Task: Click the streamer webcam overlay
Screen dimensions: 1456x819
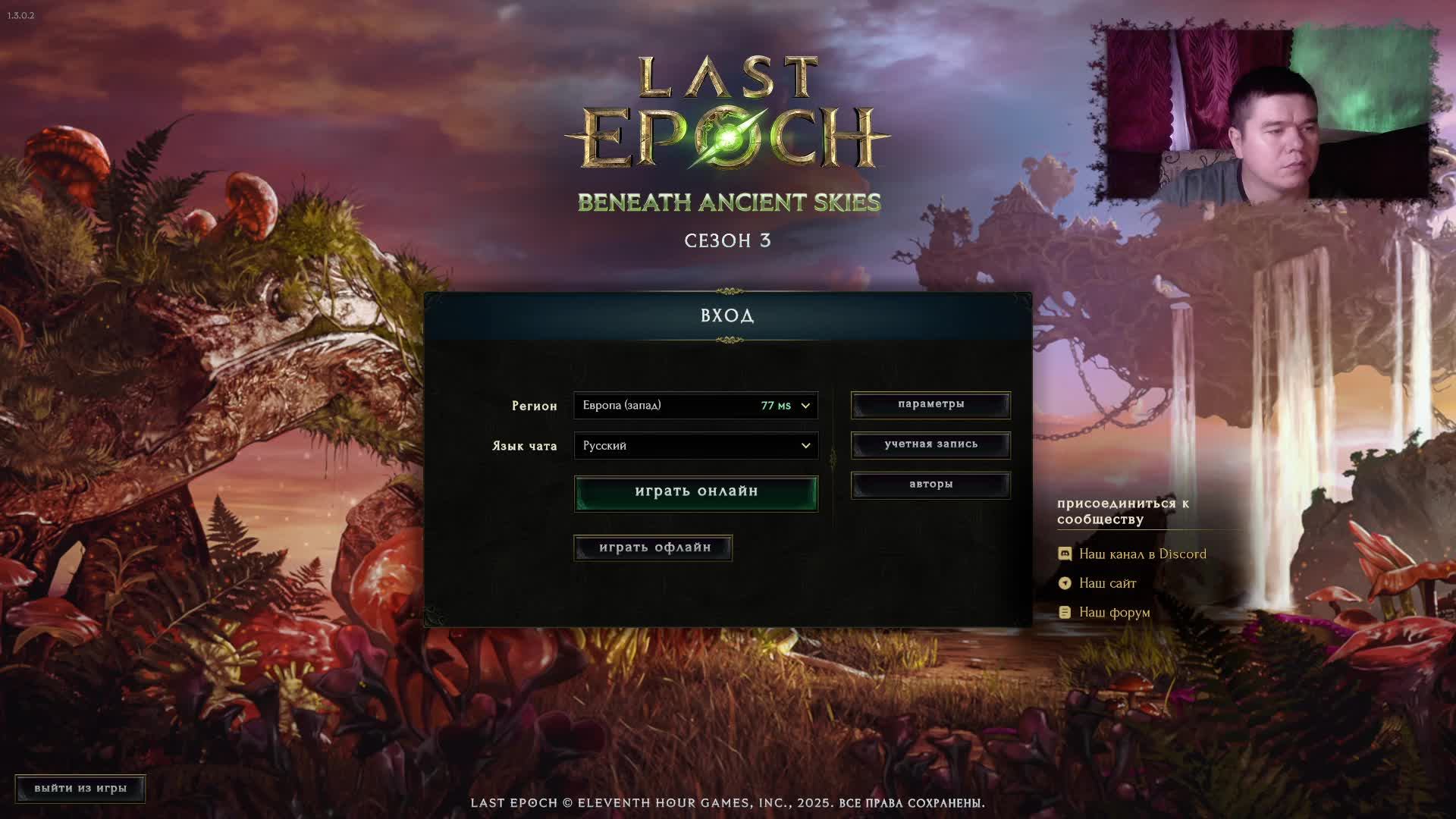Action: coord(1268,114)
